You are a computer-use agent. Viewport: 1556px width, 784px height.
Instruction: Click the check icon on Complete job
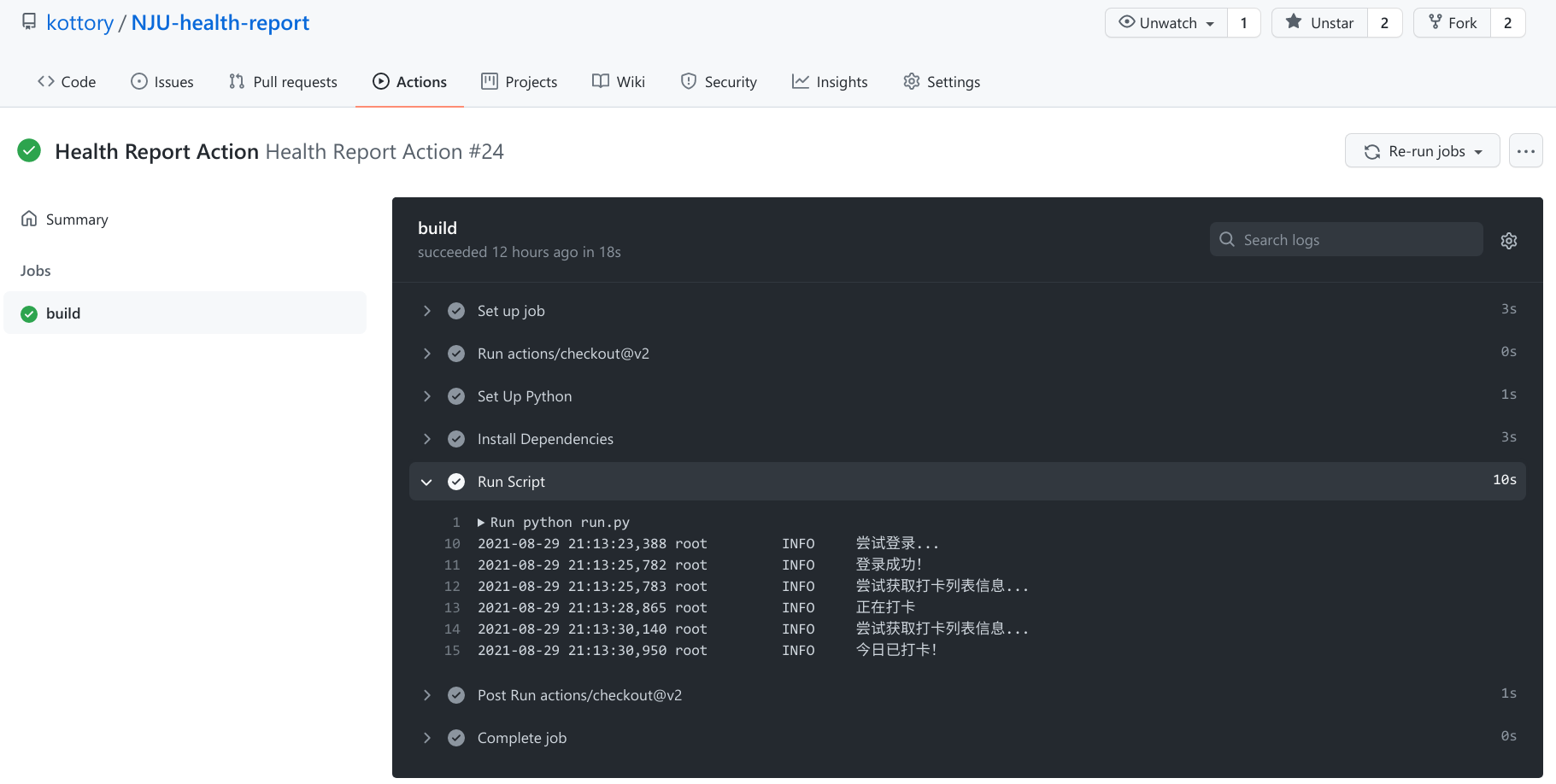coord(456,738)
